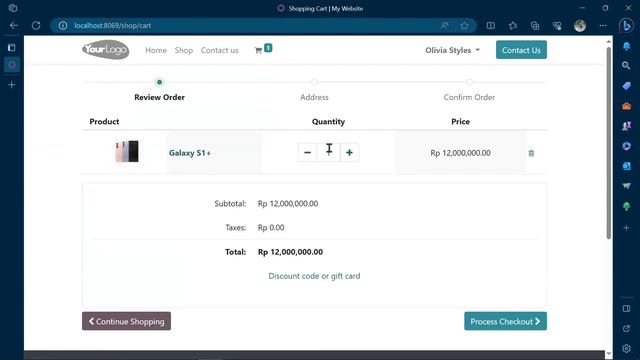
Task: Go to Home menu item
Action: (x=156, y=50)
